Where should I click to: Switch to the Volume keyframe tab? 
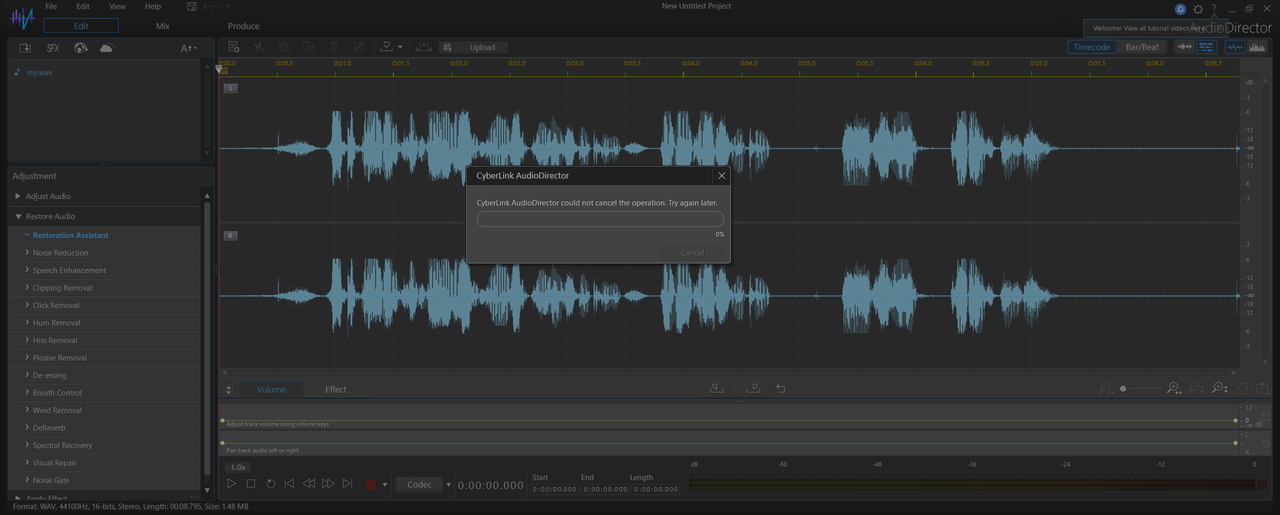[x=271, y=389]
